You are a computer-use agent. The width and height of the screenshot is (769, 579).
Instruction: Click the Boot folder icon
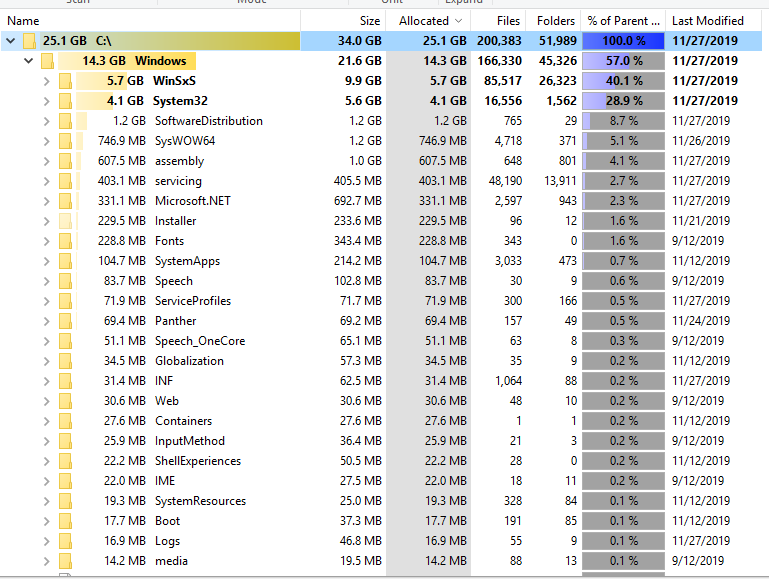point(65,521)
